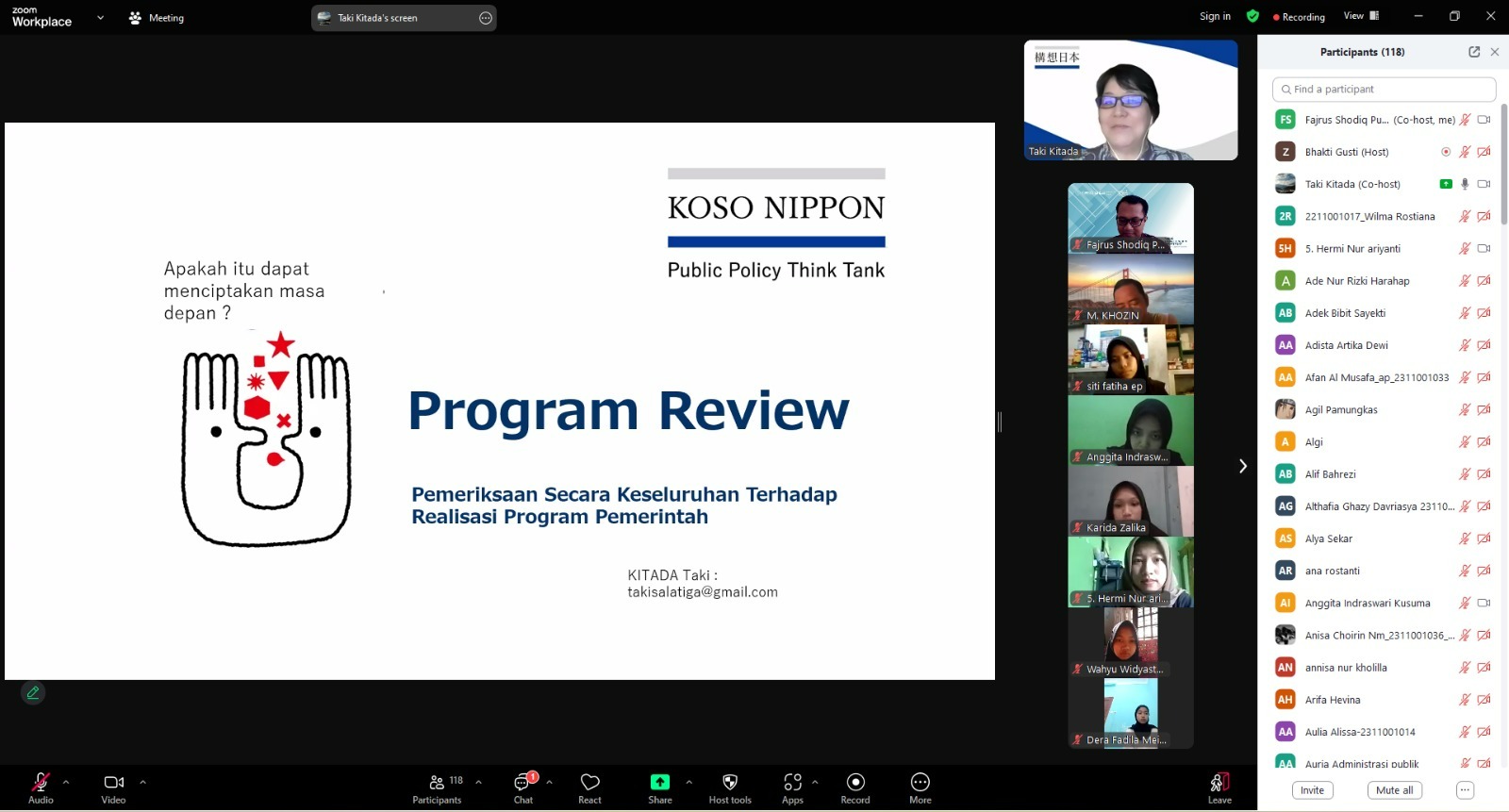Mute Taki Kitada microphone in list
1509x812 pixels.
click(1465, 184)
